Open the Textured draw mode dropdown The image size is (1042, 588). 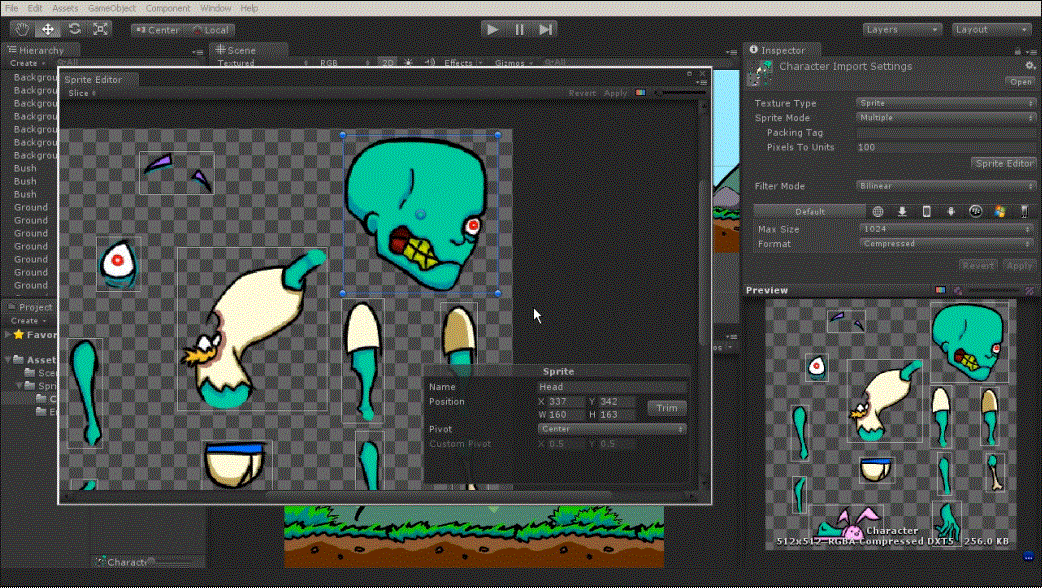pos(263,62)
